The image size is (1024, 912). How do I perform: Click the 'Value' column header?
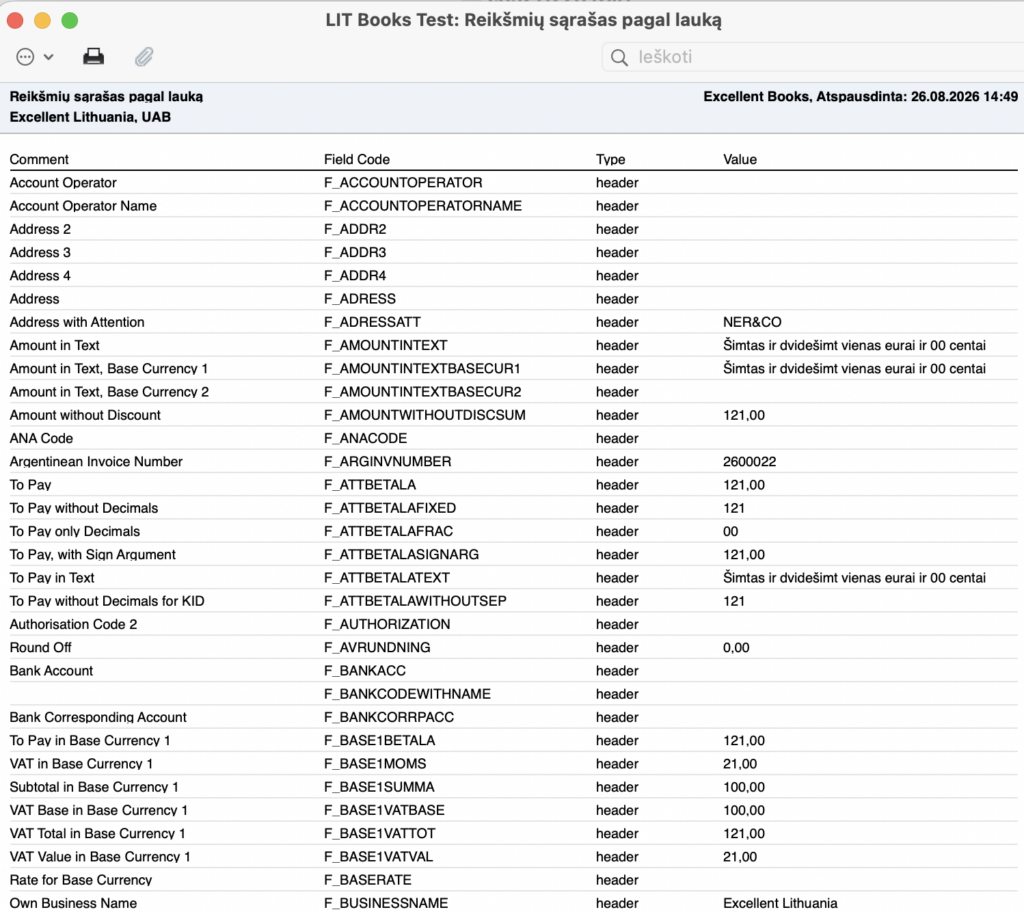(x=740, y=159)
